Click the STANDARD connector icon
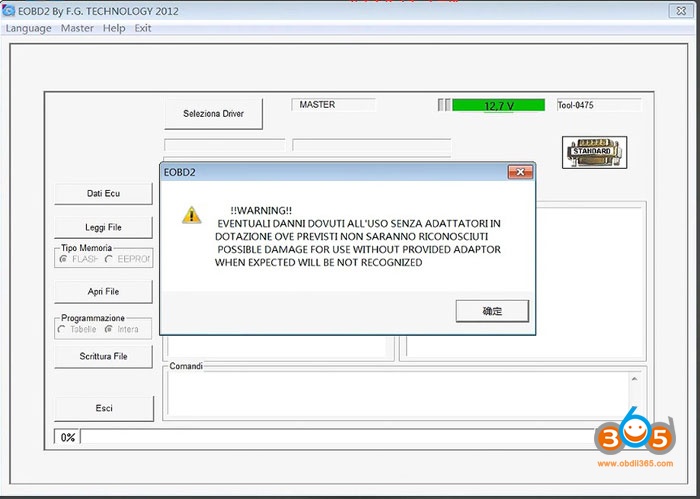This screenshot has height=499, width=700. (594, 152)
